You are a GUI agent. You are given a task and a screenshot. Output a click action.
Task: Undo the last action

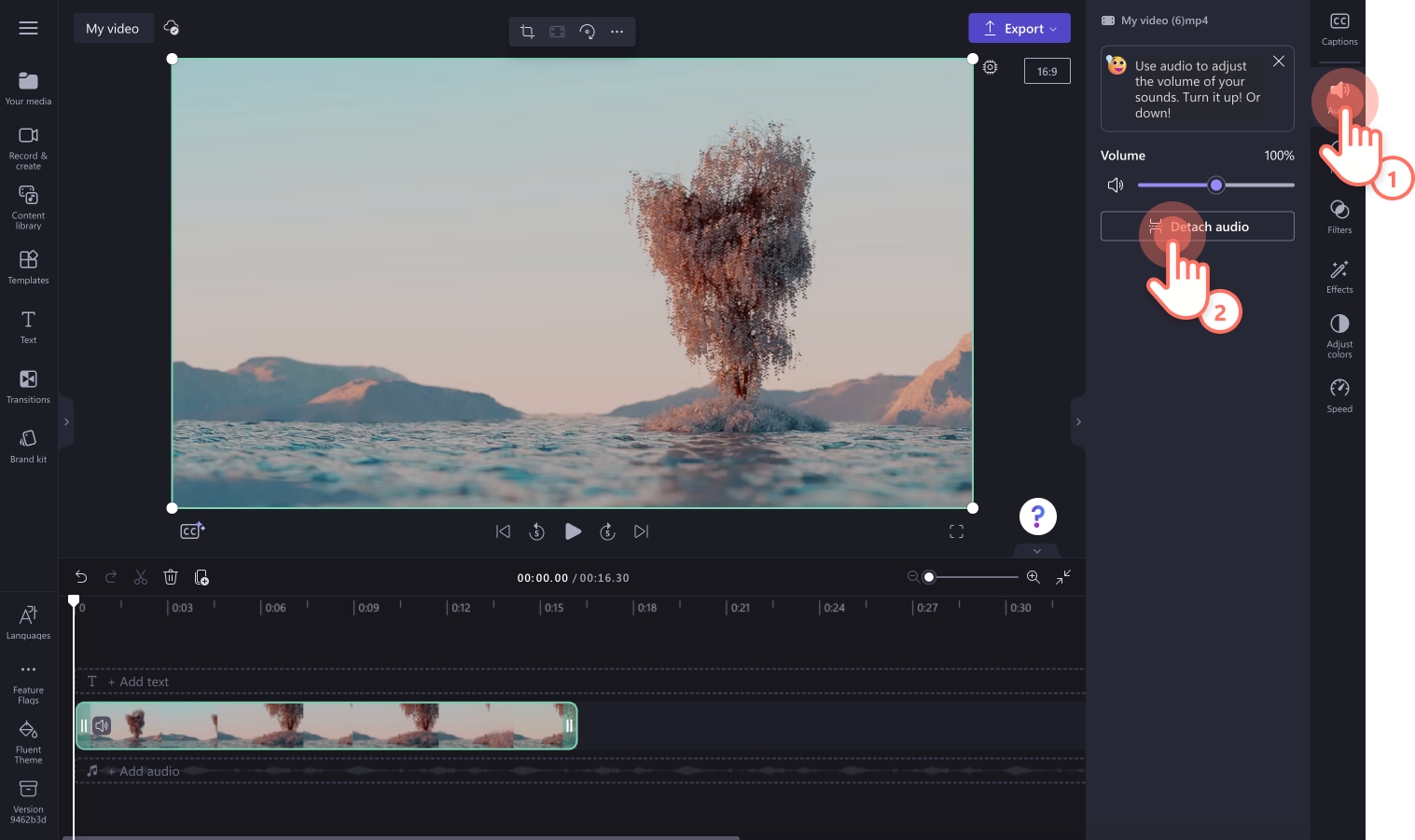tap(81, 577)
